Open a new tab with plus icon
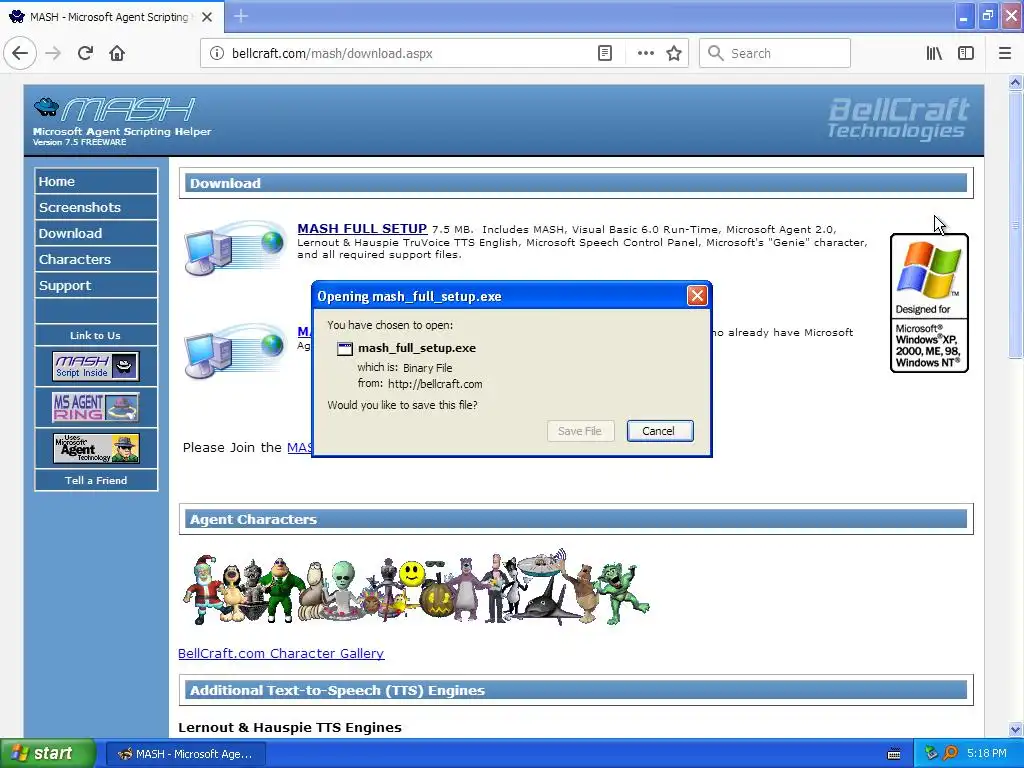The width and height of the screenshot is (1024, 768). tap(241, 16)
